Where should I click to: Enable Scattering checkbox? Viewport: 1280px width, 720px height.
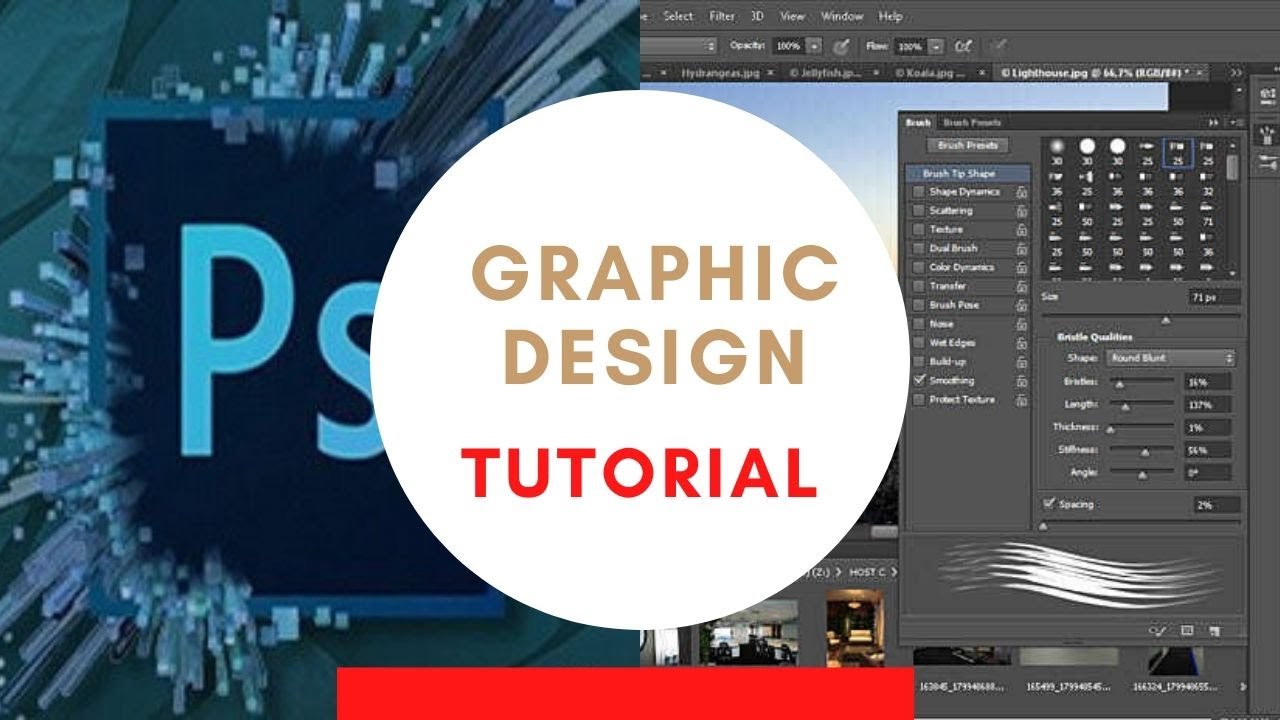[918, 211]
